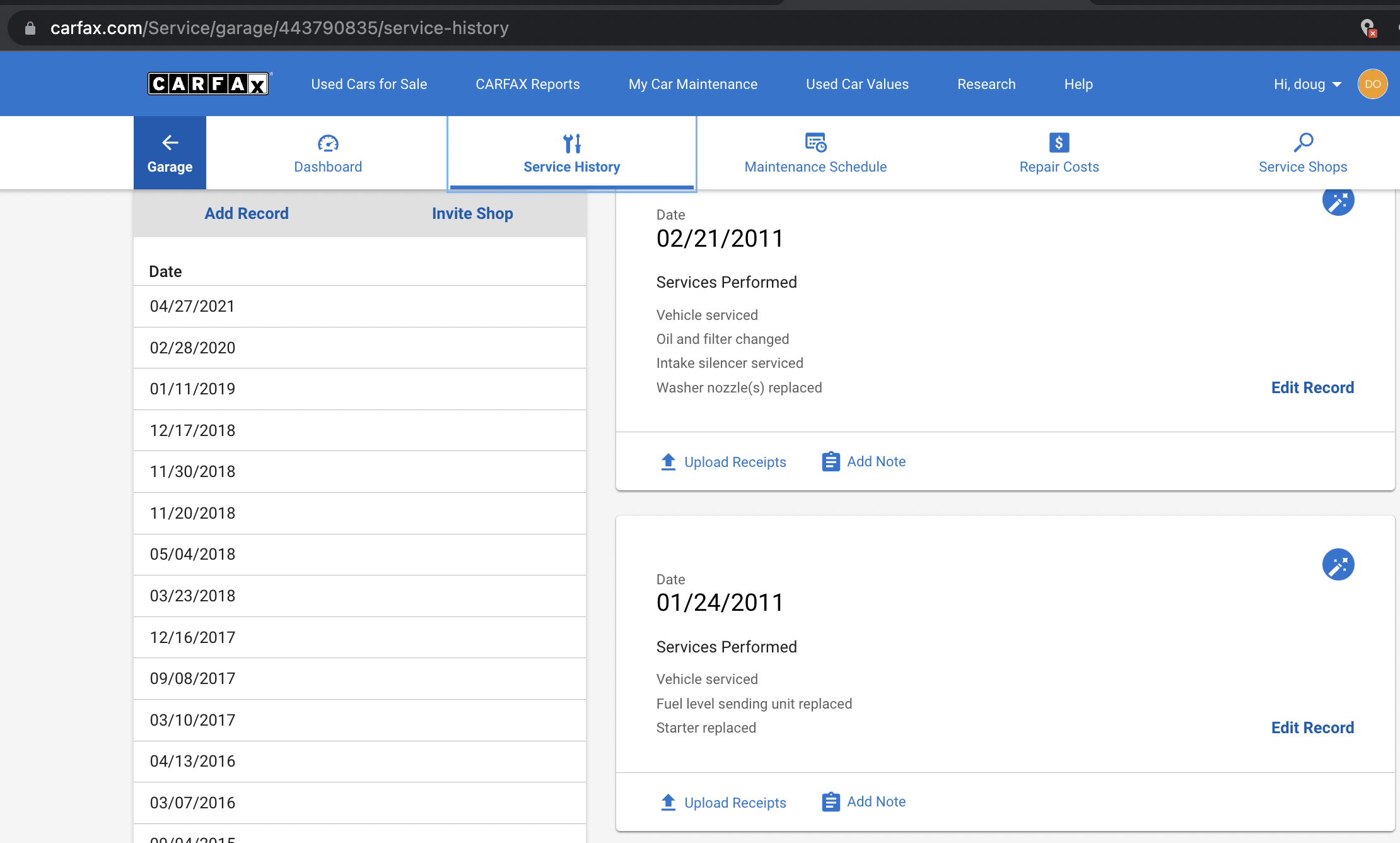Click the Maintenance Schedule calendar icon
This screenshot has width=1400, height=843.
pos(815,143)
